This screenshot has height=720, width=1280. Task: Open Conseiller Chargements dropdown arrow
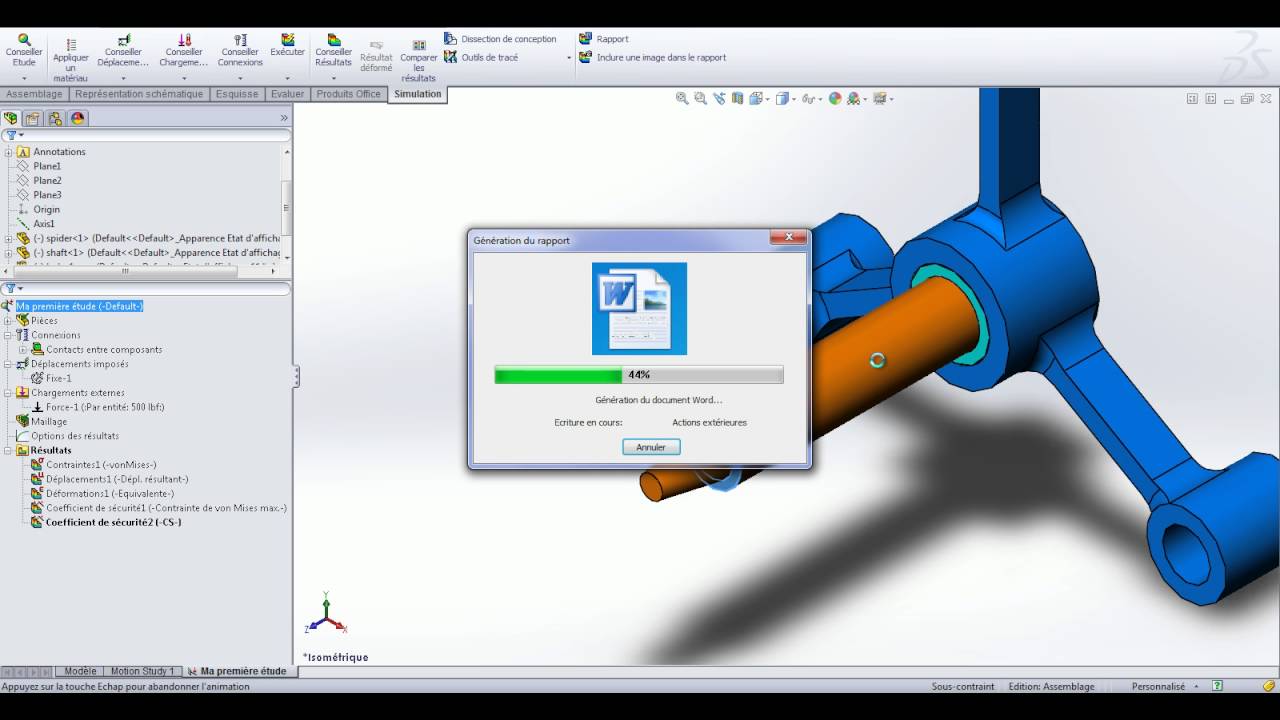tap(184, 78)
